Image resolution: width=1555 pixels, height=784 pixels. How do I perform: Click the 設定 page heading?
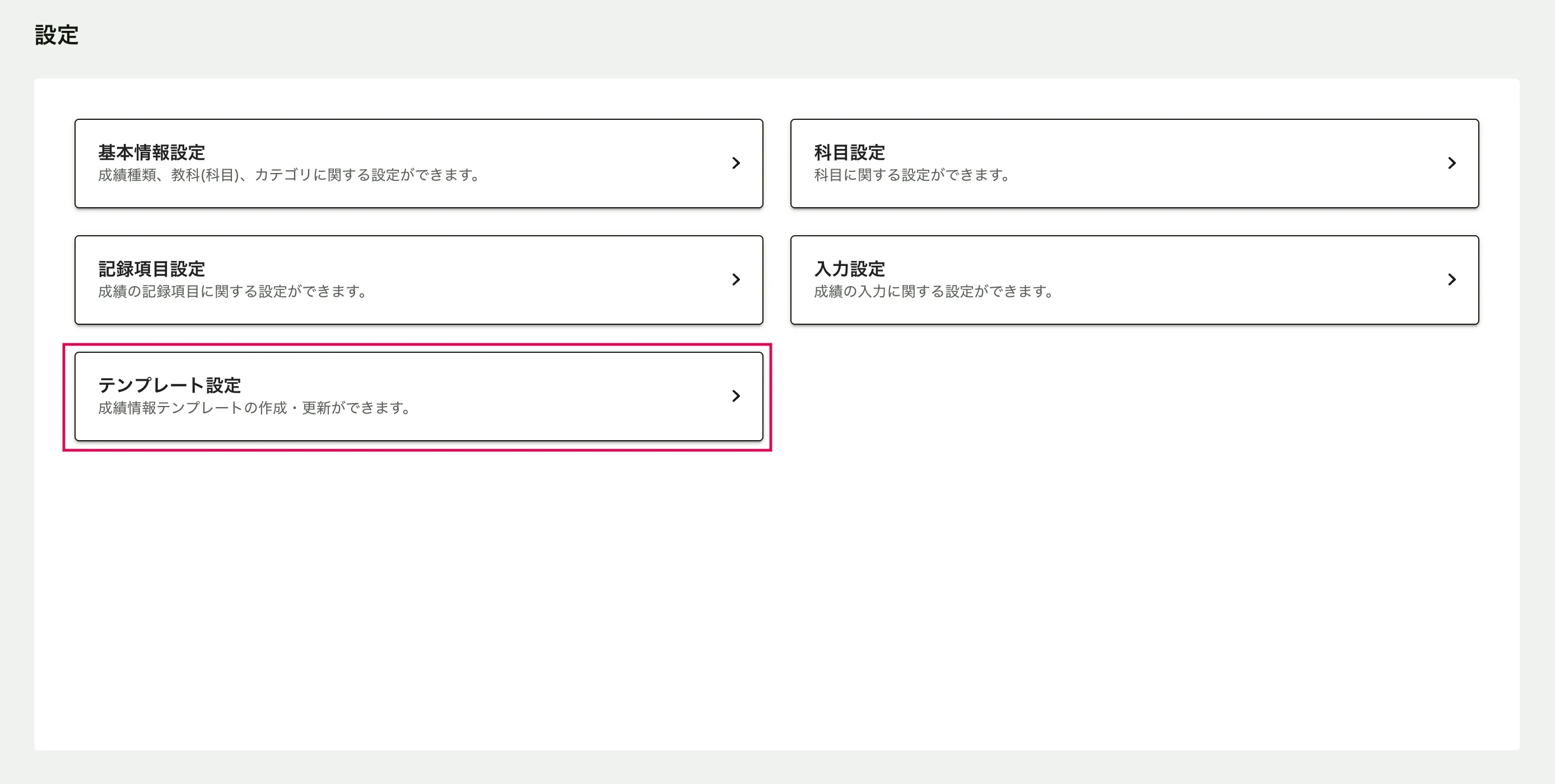tap(56, 35)
